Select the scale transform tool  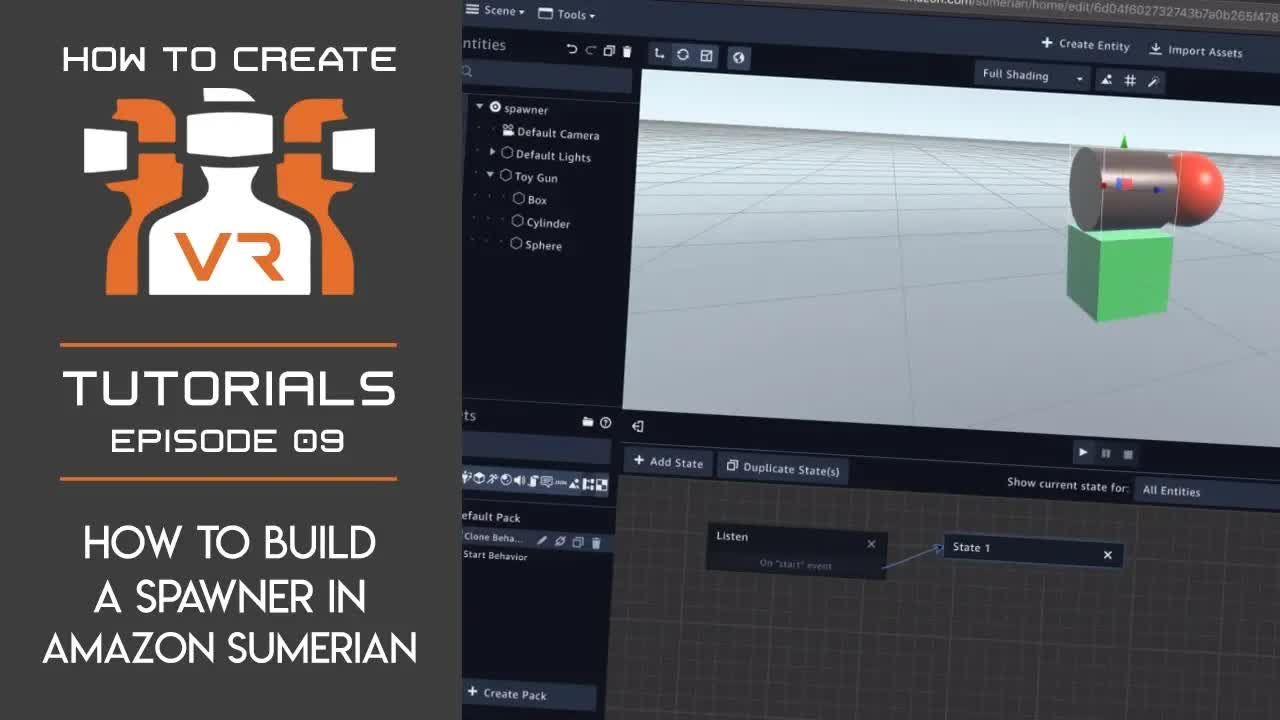706,55
